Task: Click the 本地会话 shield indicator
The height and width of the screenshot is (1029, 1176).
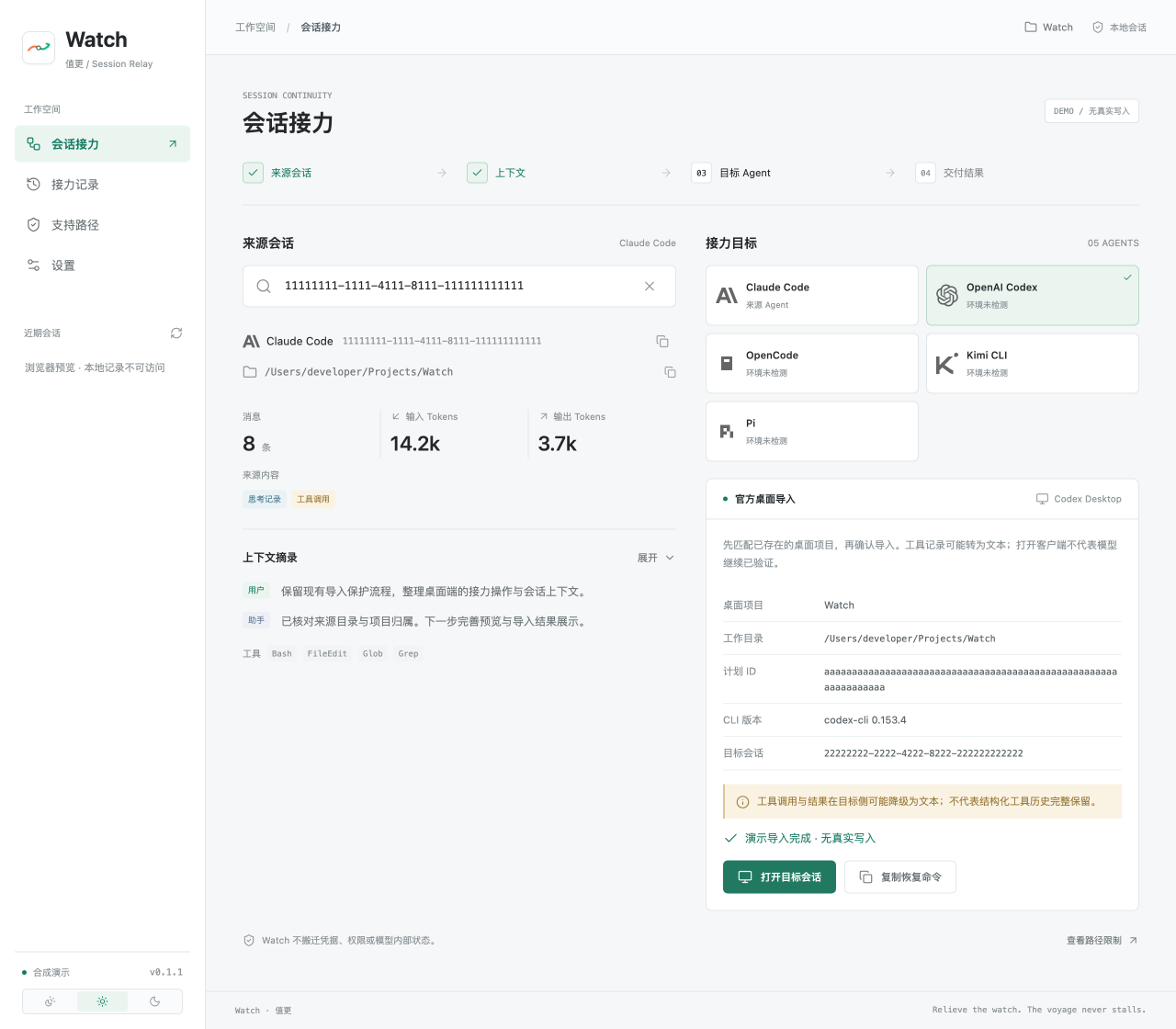Action: (1119, 28)
